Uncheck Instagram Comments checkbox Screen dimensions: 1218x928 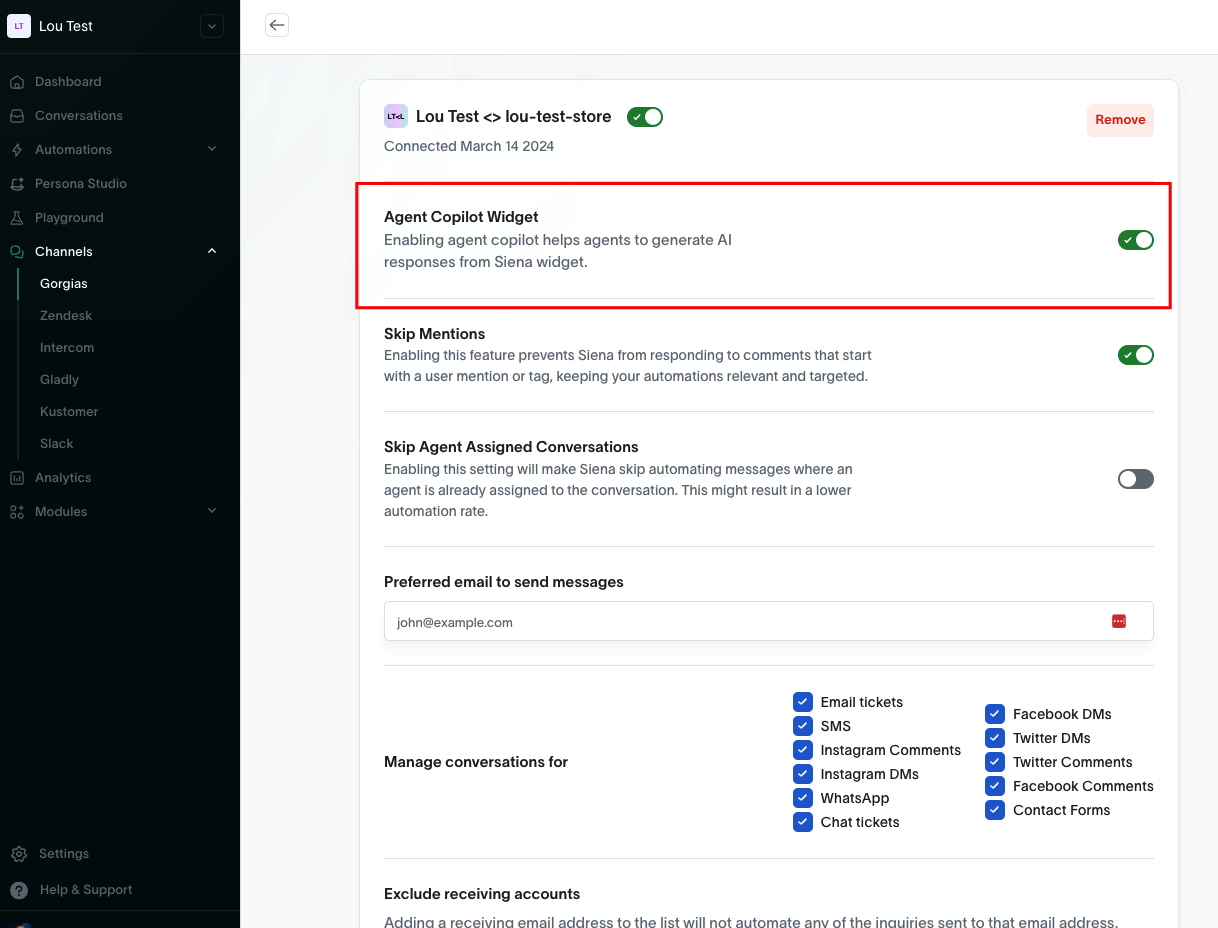coord(803,750)
